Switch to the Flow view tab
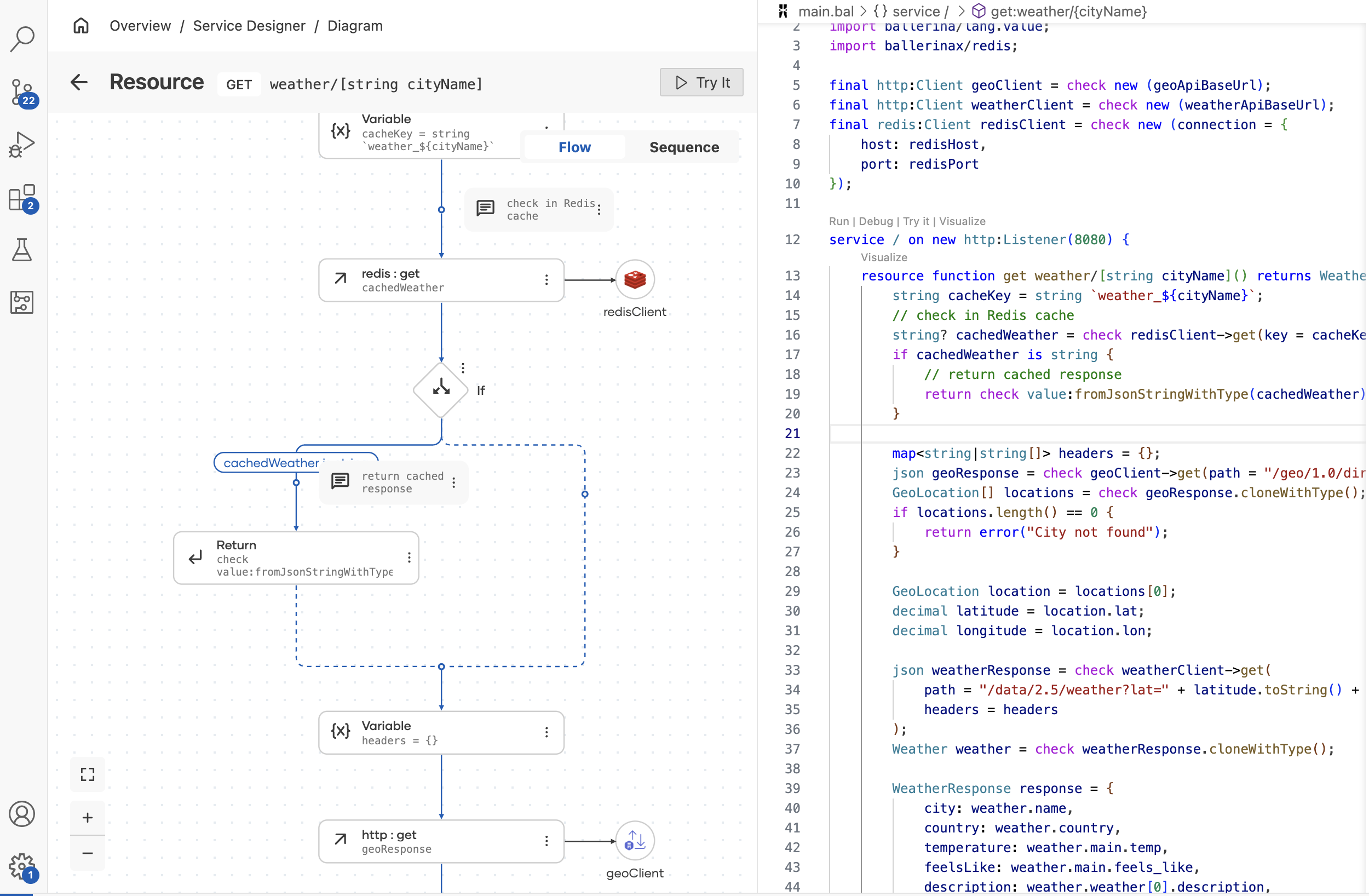 point(574,147)
